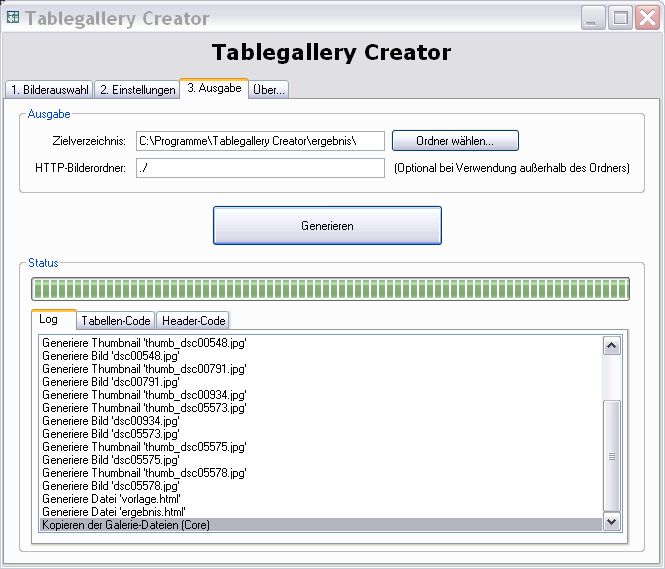Select log line "Generiere Datei 'ergebnis.html'"
This screenshot has width=665, height=569.
(x=321, y=512)
